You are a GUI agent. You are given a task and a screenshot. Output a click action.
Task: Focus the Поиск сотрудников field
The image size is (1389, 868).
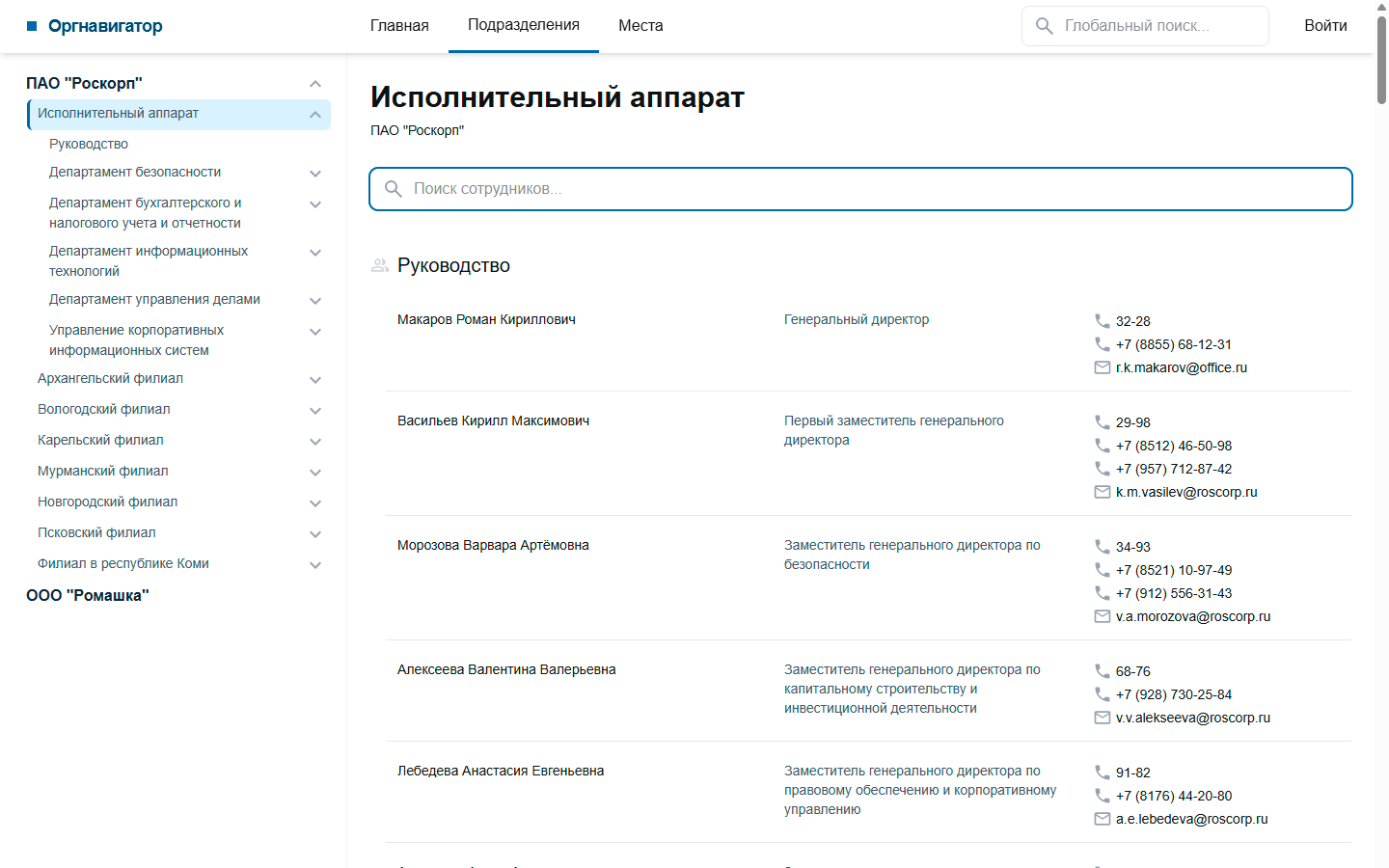click(x=860, y=189)
